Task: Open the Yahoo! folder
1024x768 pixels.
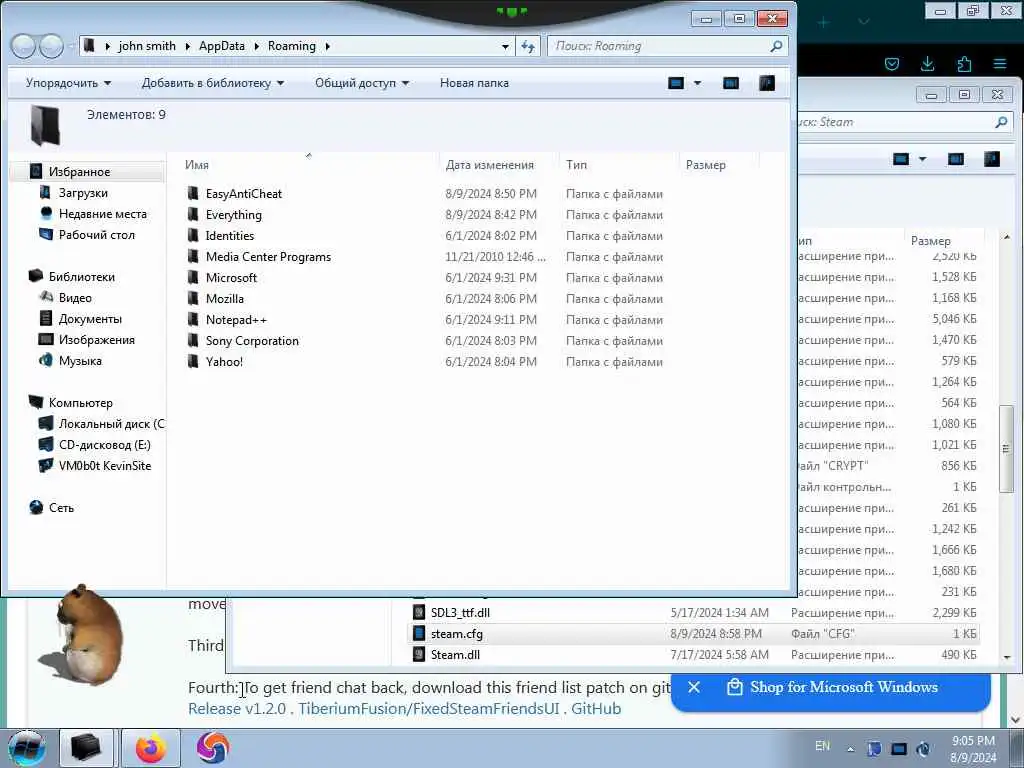Action: (x=224, y=362)
